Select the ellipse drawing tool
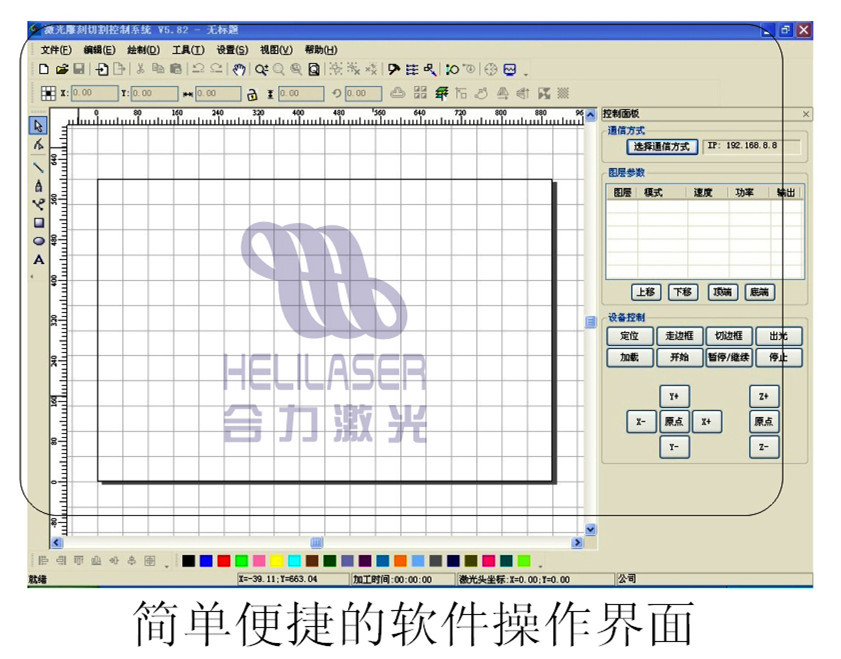The image size is (841, 659). click(39, 241)
